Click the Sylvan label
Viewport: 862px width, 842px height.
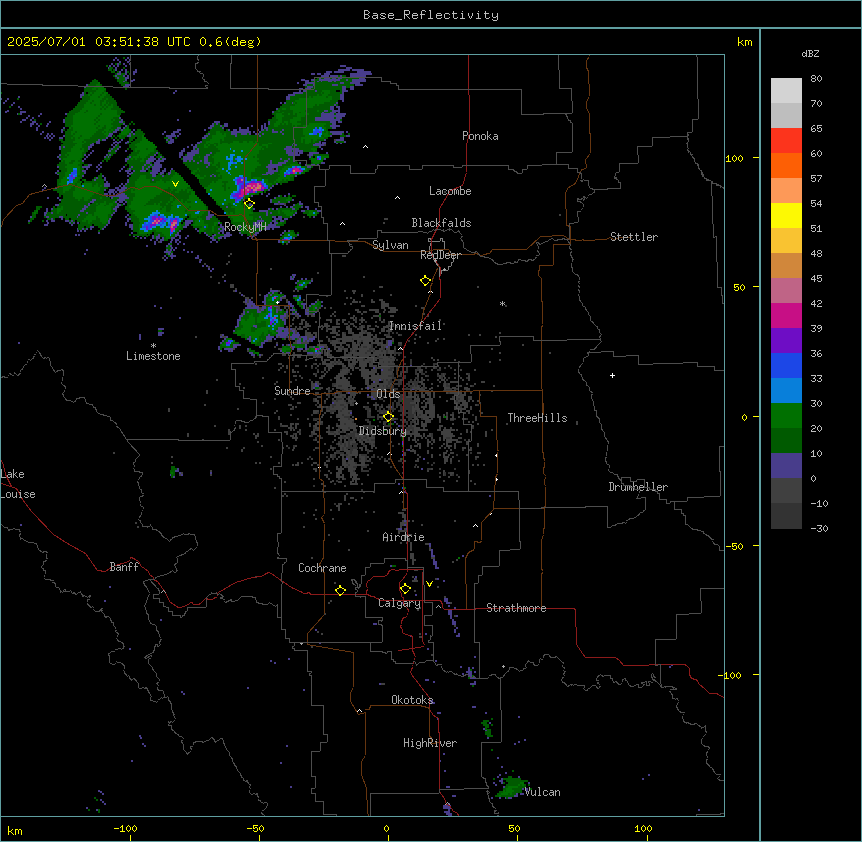(390, 245)
